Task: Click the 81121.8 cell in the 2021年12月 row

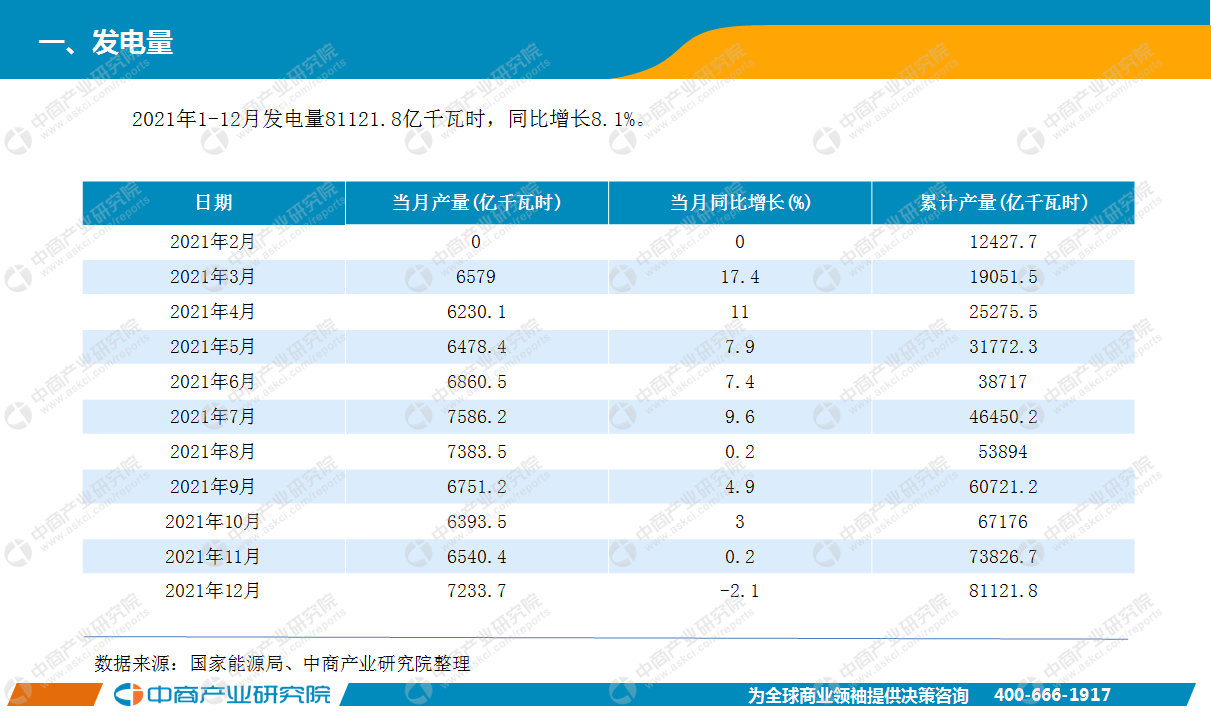Action: tap(1003, 591)
